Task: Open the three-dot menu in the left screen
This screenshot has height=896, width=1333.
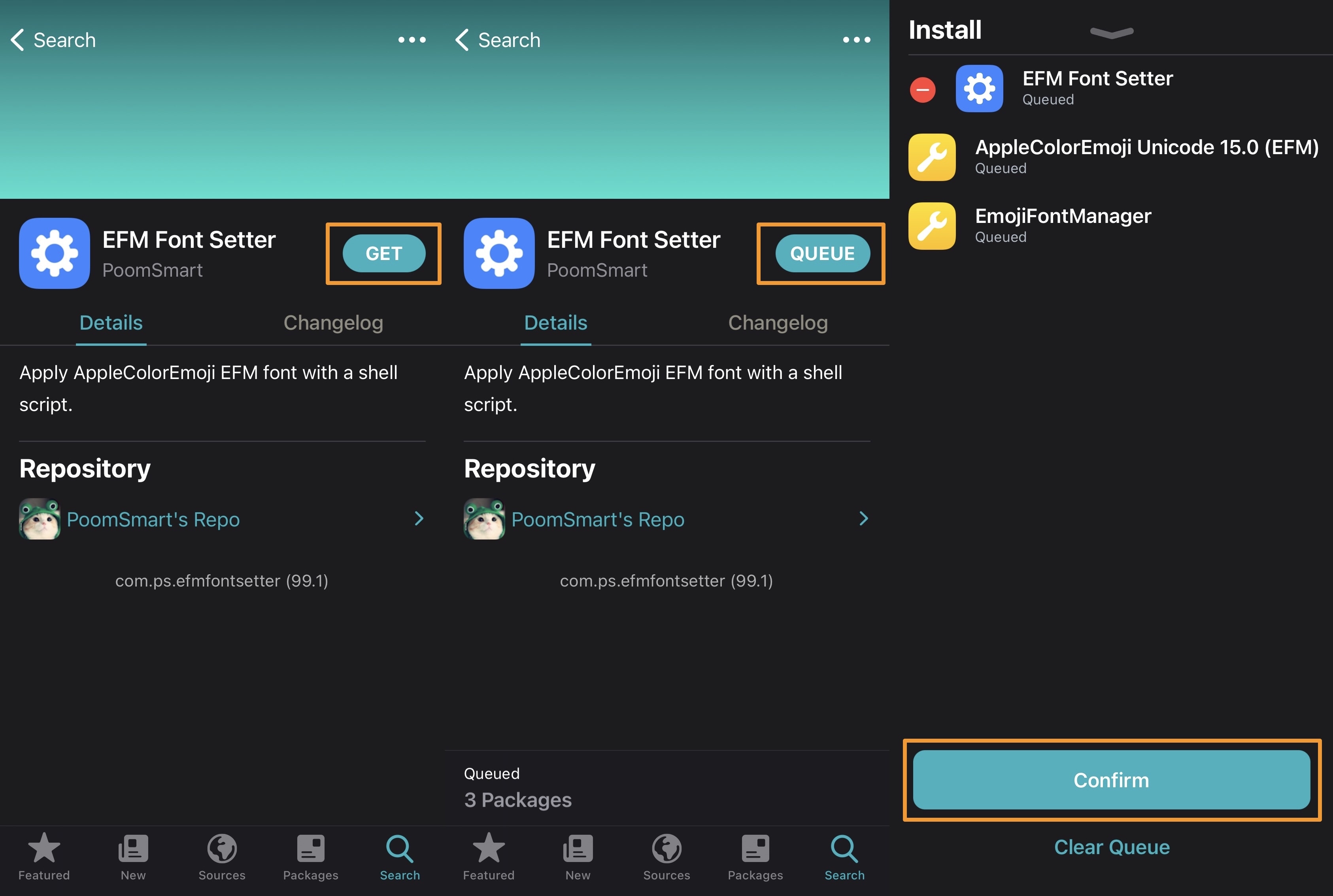Action: [x=412, y=40]
